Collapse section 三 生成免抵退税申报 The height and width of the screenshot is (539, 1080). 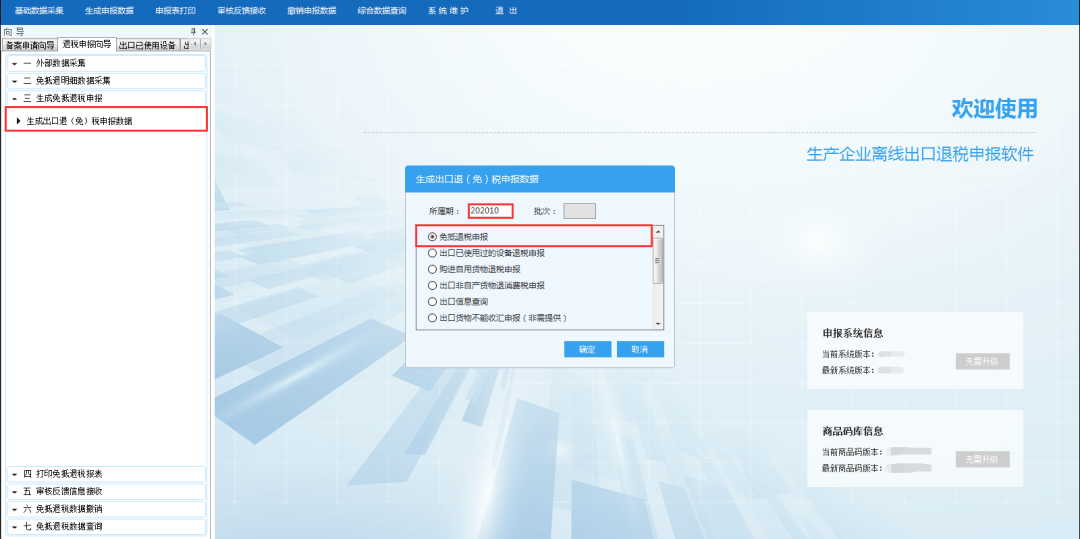point(106,99)
